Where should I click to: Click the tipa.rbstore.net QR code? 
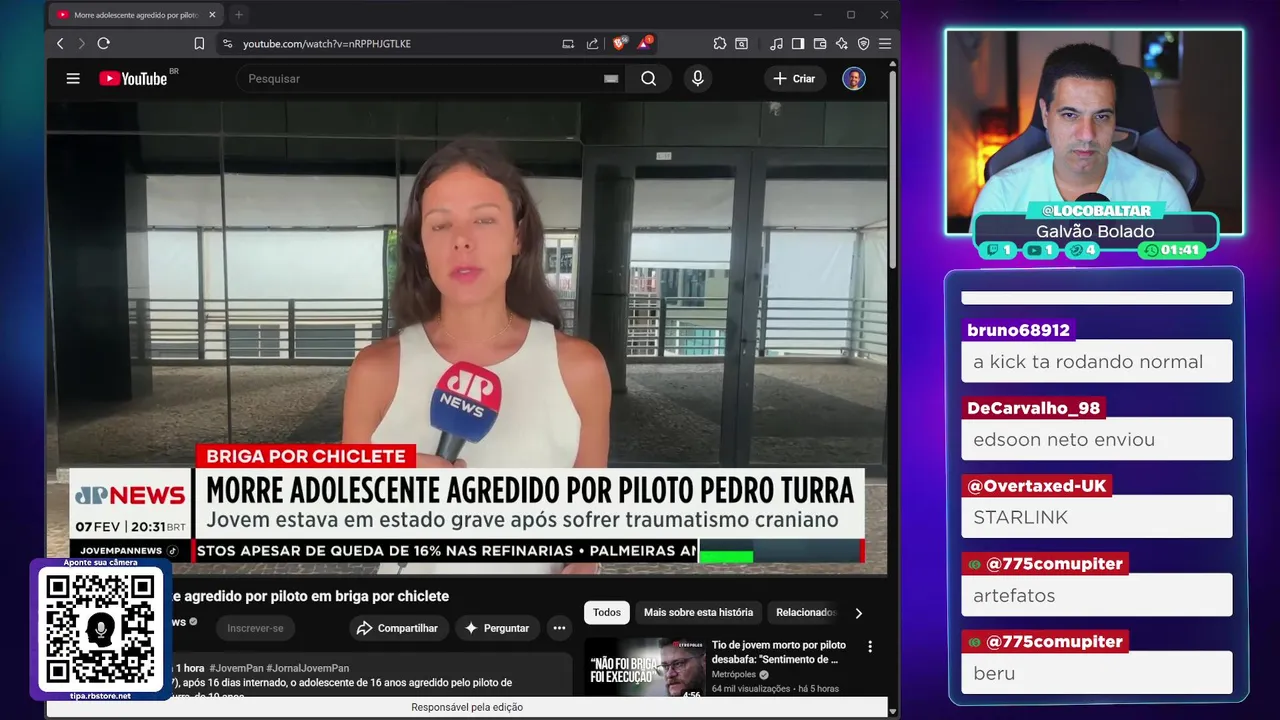point(100,630)
